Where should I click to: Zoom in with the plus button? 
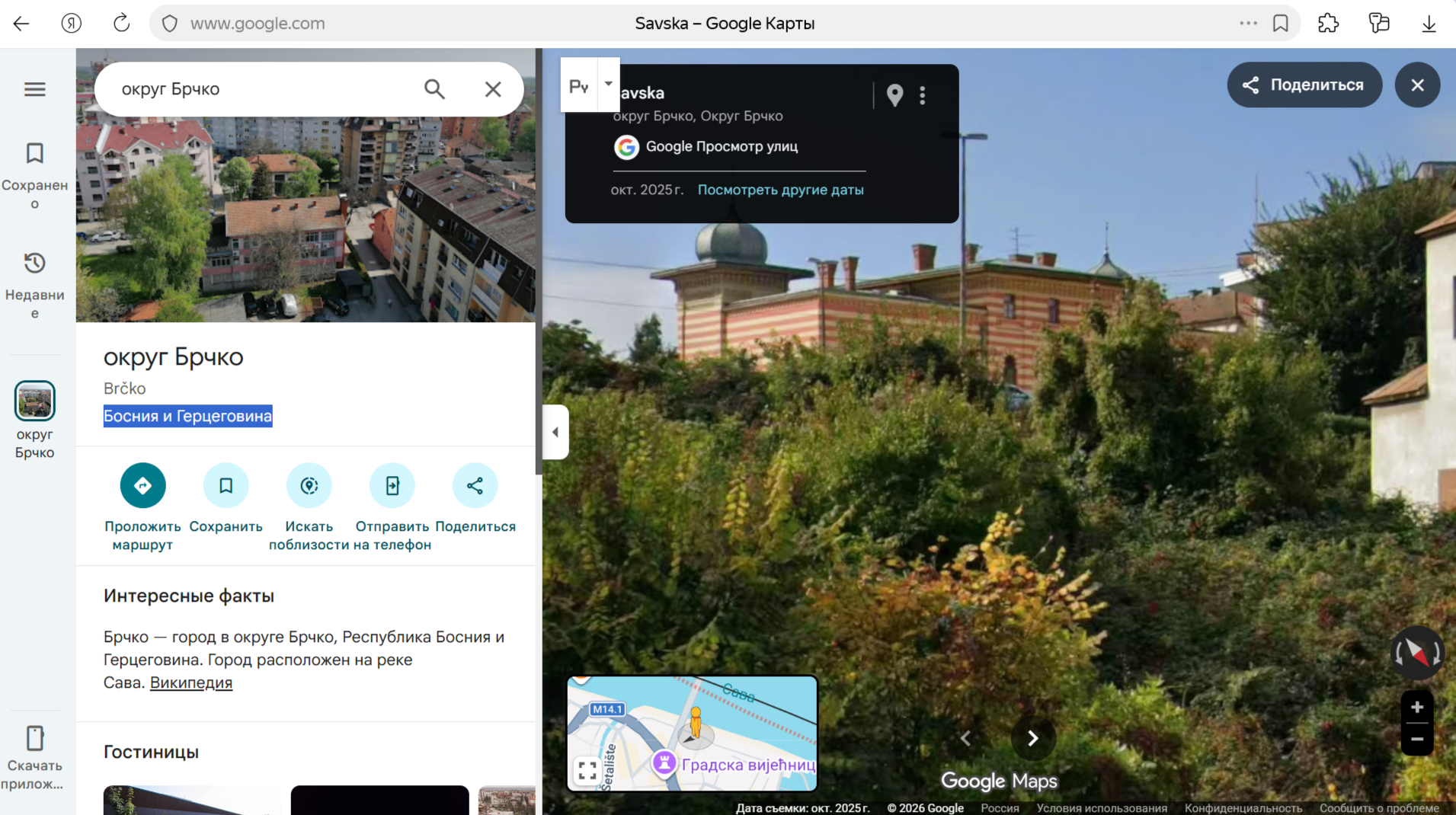(x=1416, y=708)
